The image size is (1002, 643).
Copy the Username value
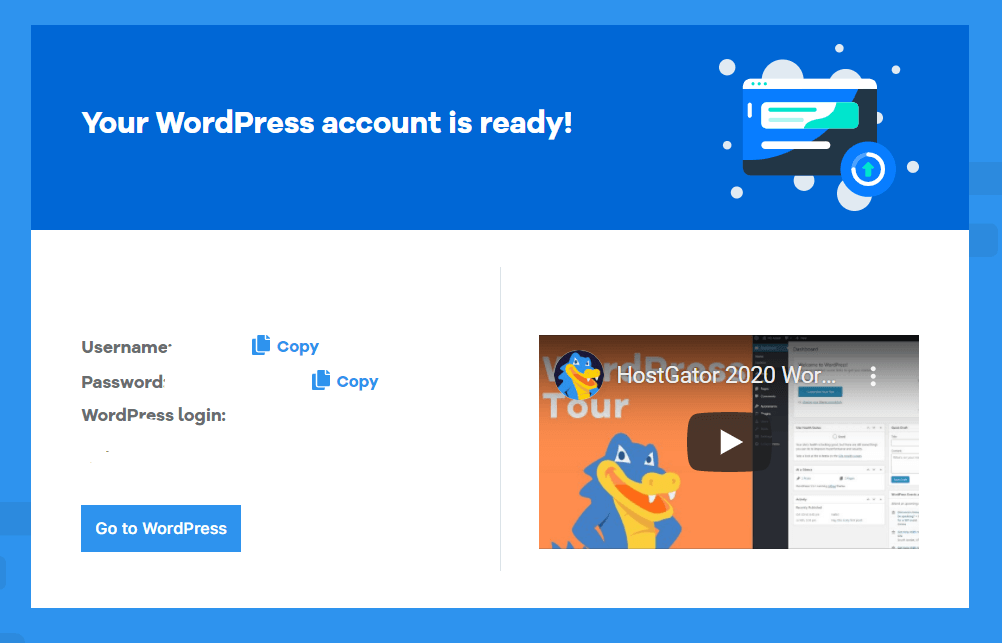(285, 346)
